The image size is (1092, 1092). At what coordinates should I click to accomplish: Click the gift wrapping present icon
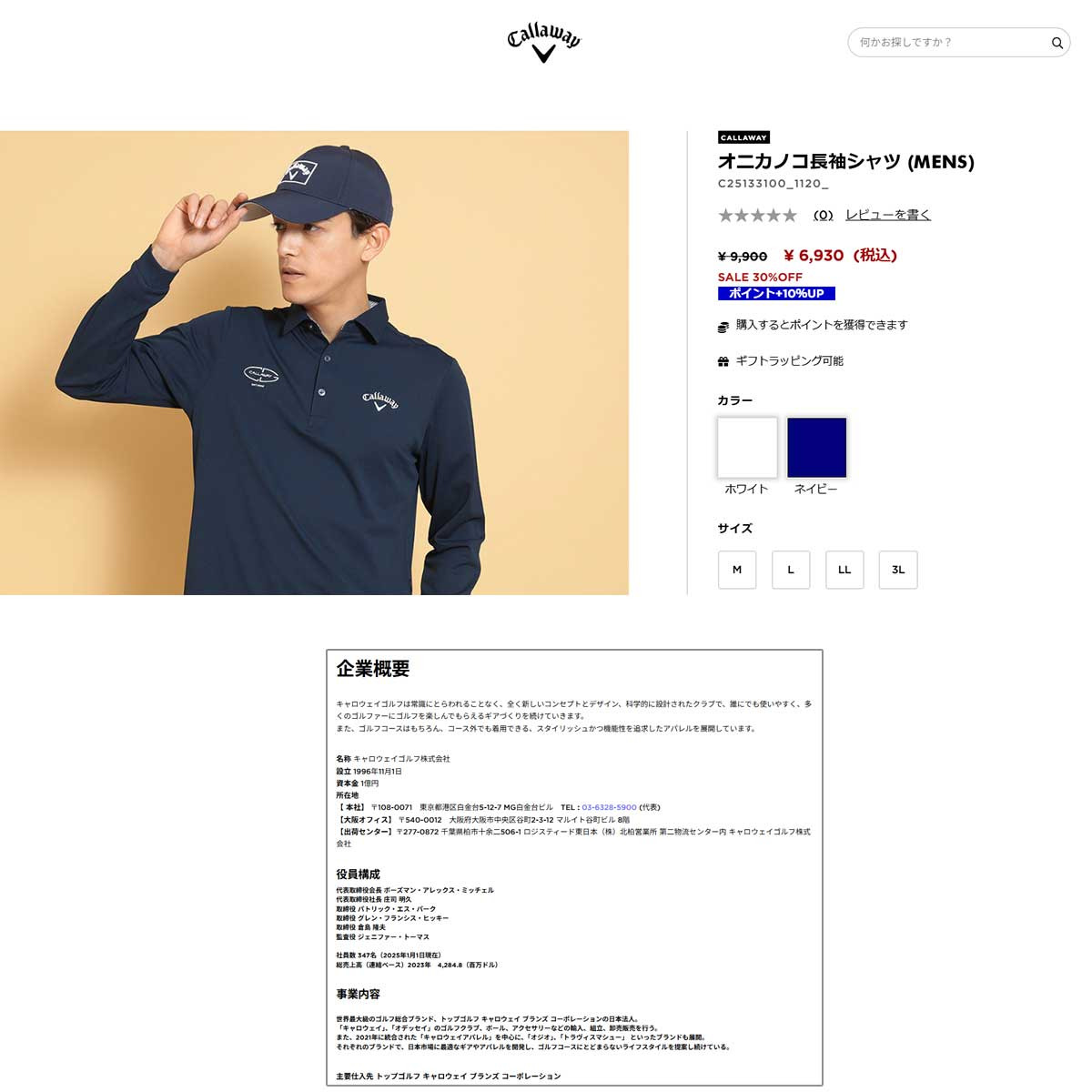click(x=723, y=361)
